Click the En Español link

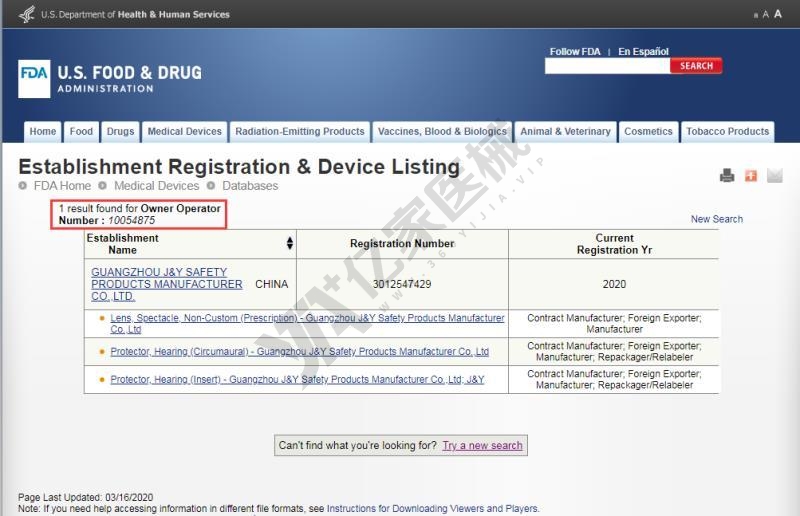[643, 51]
